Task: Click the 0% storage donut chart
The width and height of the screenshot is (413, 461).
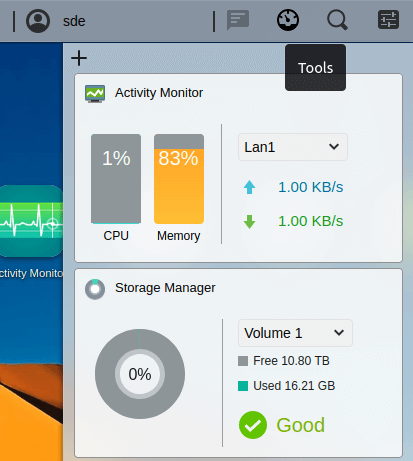Action: (140, 374)
